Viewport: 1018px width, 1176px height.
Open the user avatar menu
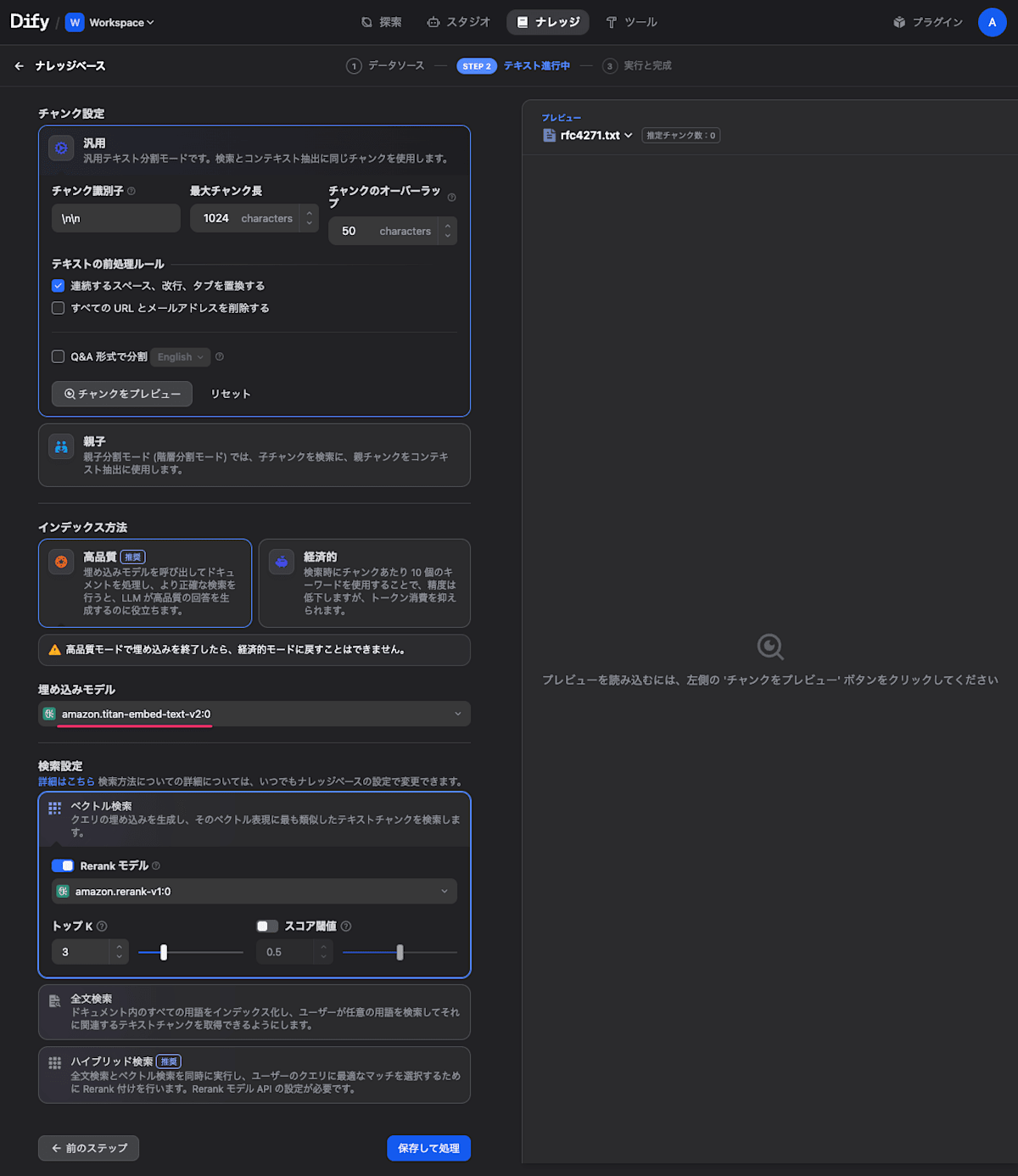point(992,22)
